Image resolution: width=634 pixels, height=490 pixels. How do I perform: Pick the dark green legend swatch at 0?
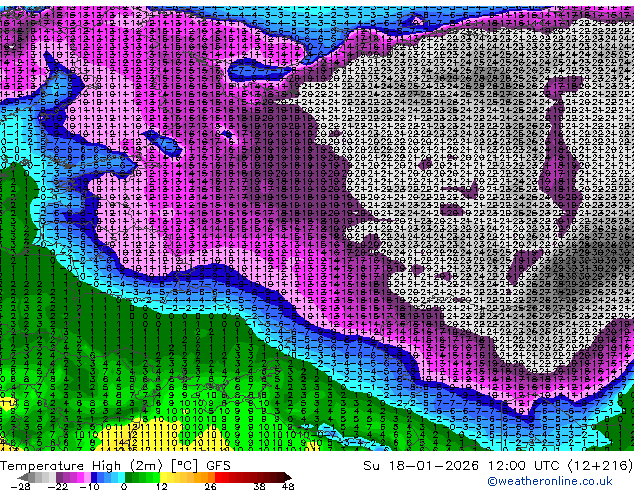click(128, 477)
